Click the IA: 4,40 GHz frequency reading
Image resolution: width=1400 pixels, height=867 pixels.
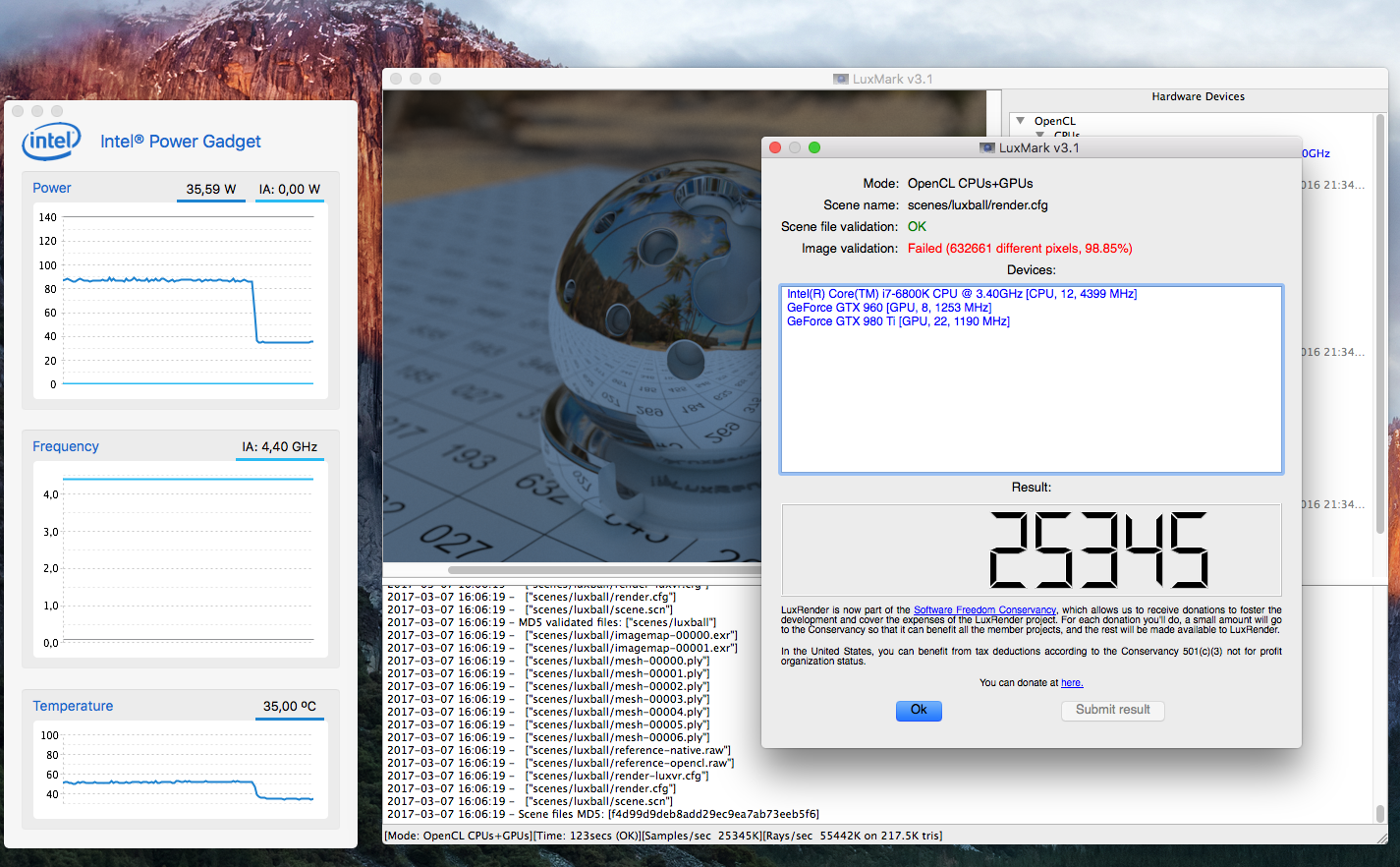tap(280, 446)
